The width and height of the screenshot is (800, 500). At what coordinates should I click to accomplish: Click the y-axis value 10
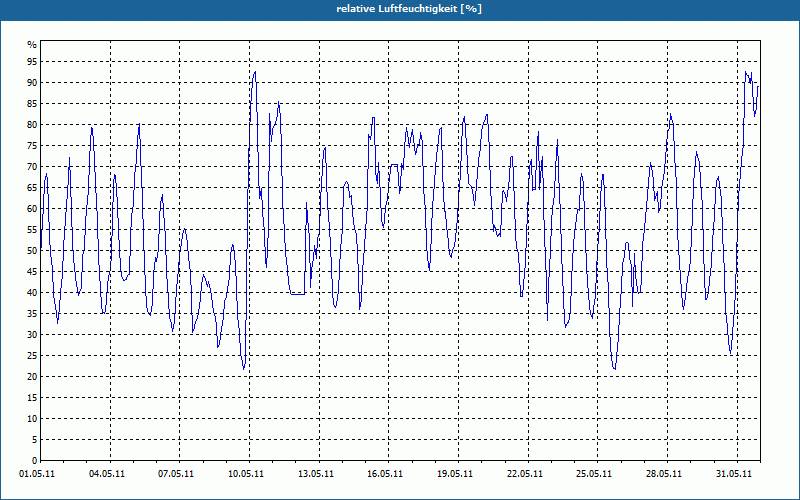tap(32, 418)
